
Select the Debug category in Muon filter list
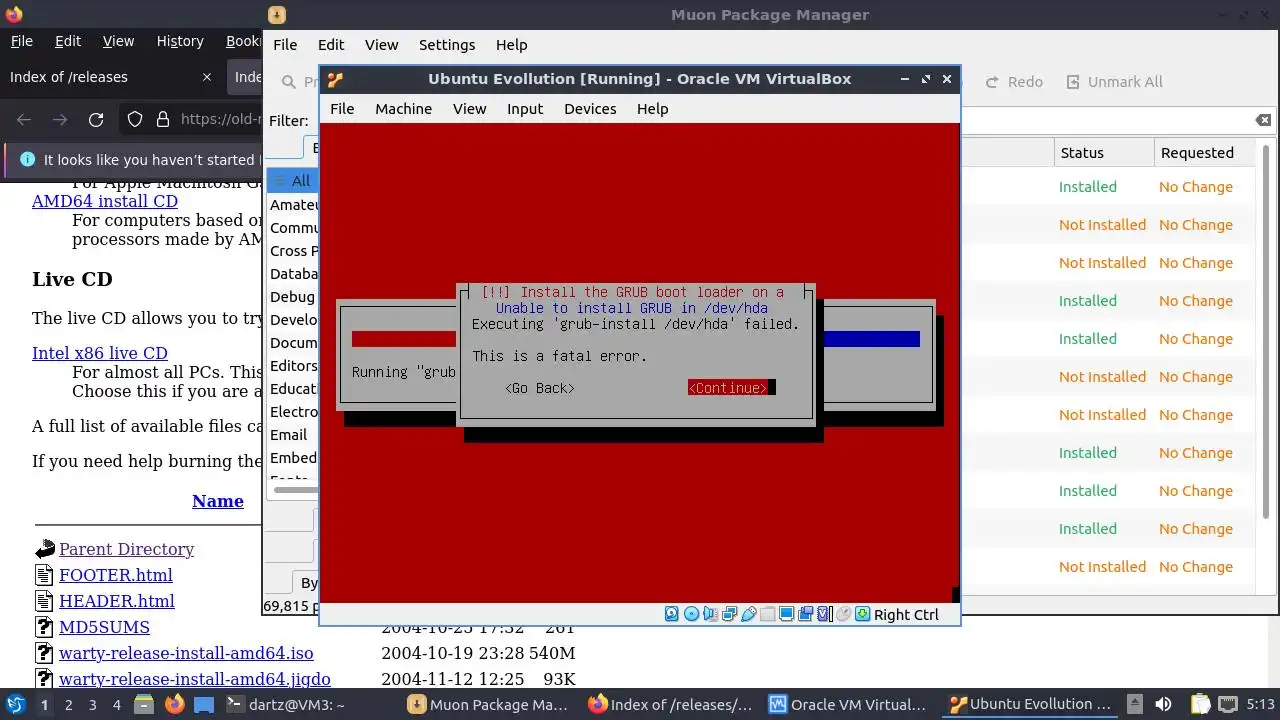pyautogui.click(x=292, y=297)
